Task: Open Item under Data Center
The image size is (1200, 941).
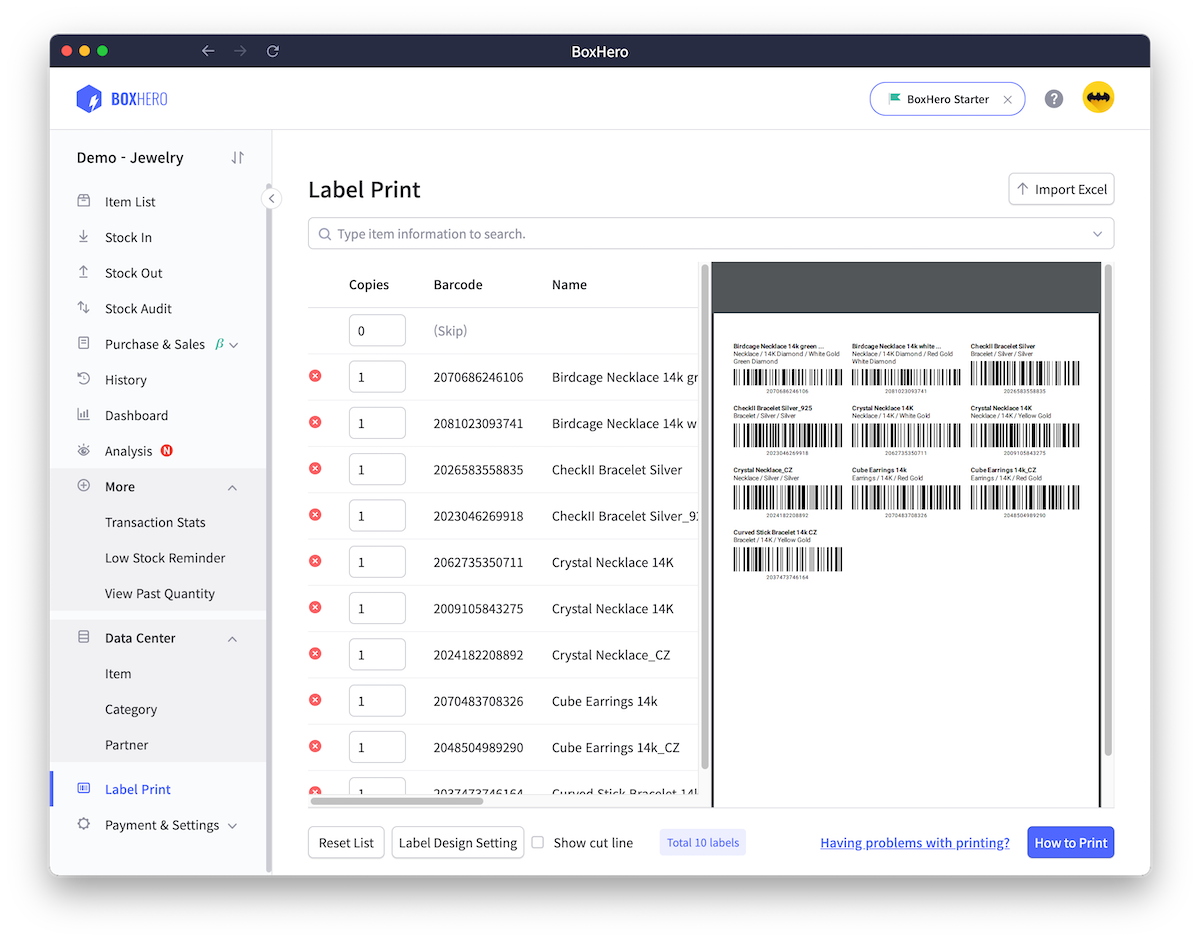Action: 118,674
